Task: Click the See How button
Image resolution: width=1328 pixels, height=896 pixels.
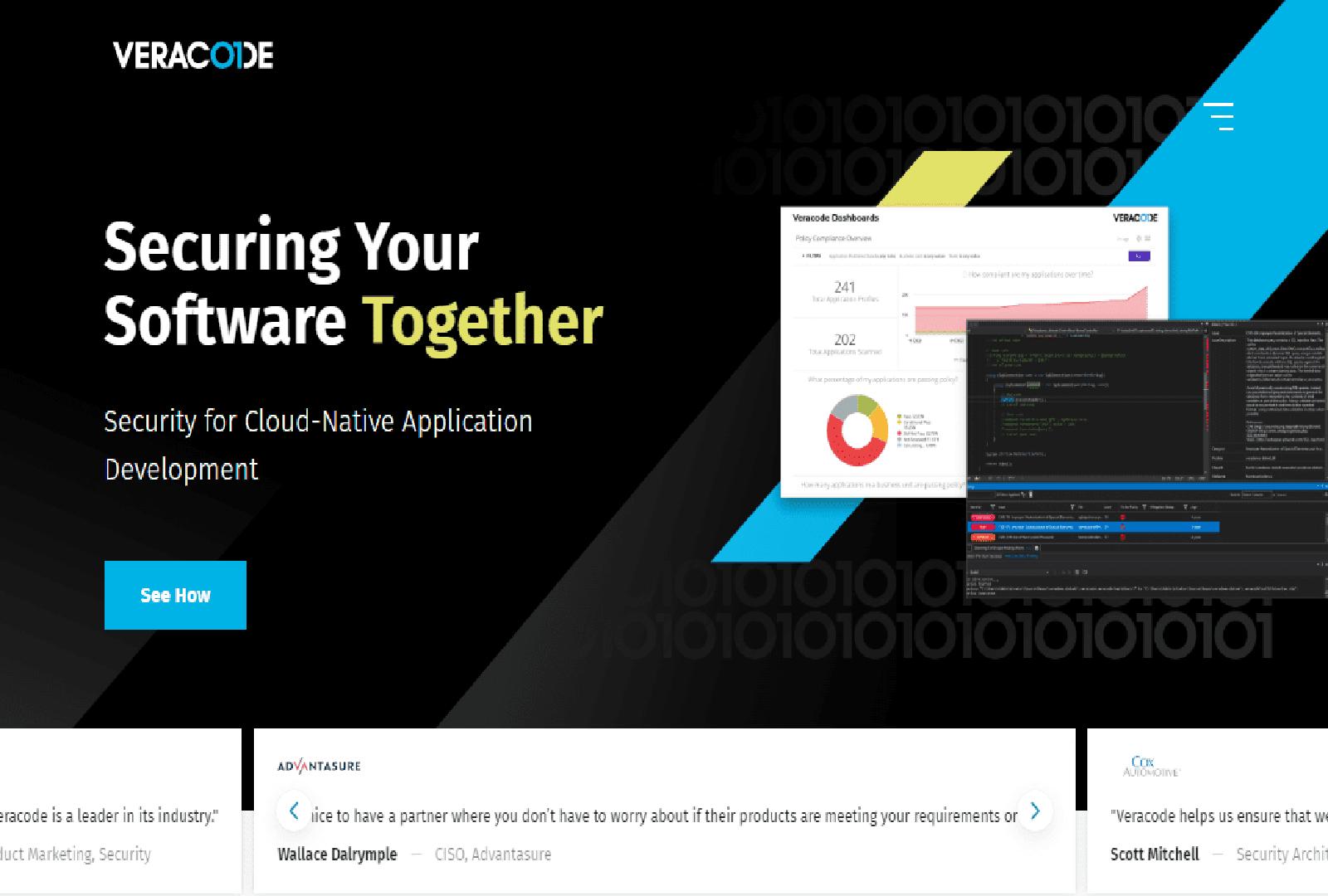Action: click(174, 594)
